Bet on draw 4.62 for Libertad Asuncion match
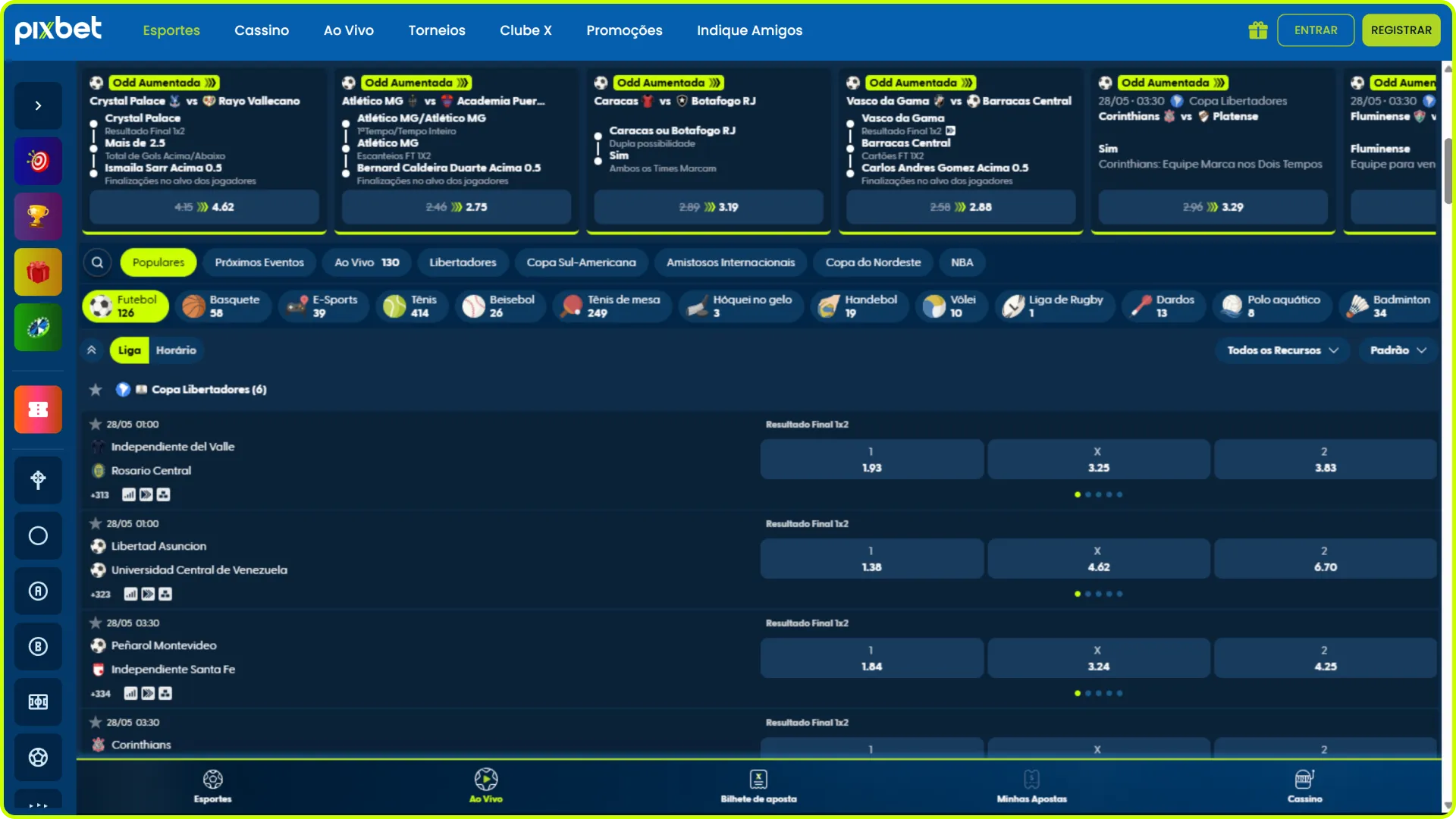 [1098, 559]
